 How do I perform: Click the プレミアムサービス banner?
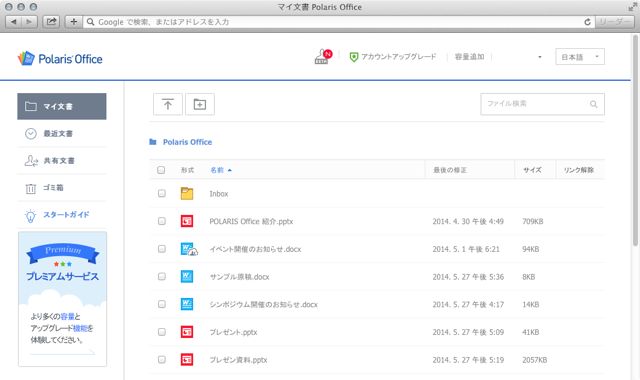click(62, 299)
